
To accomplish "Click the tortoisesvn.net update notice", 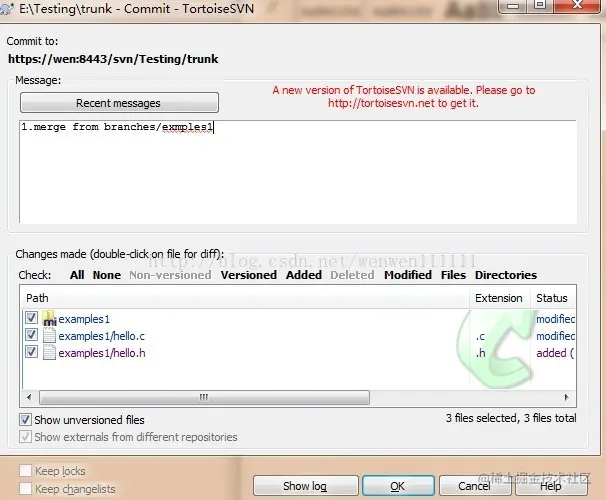I will click(x=403, y=97).
